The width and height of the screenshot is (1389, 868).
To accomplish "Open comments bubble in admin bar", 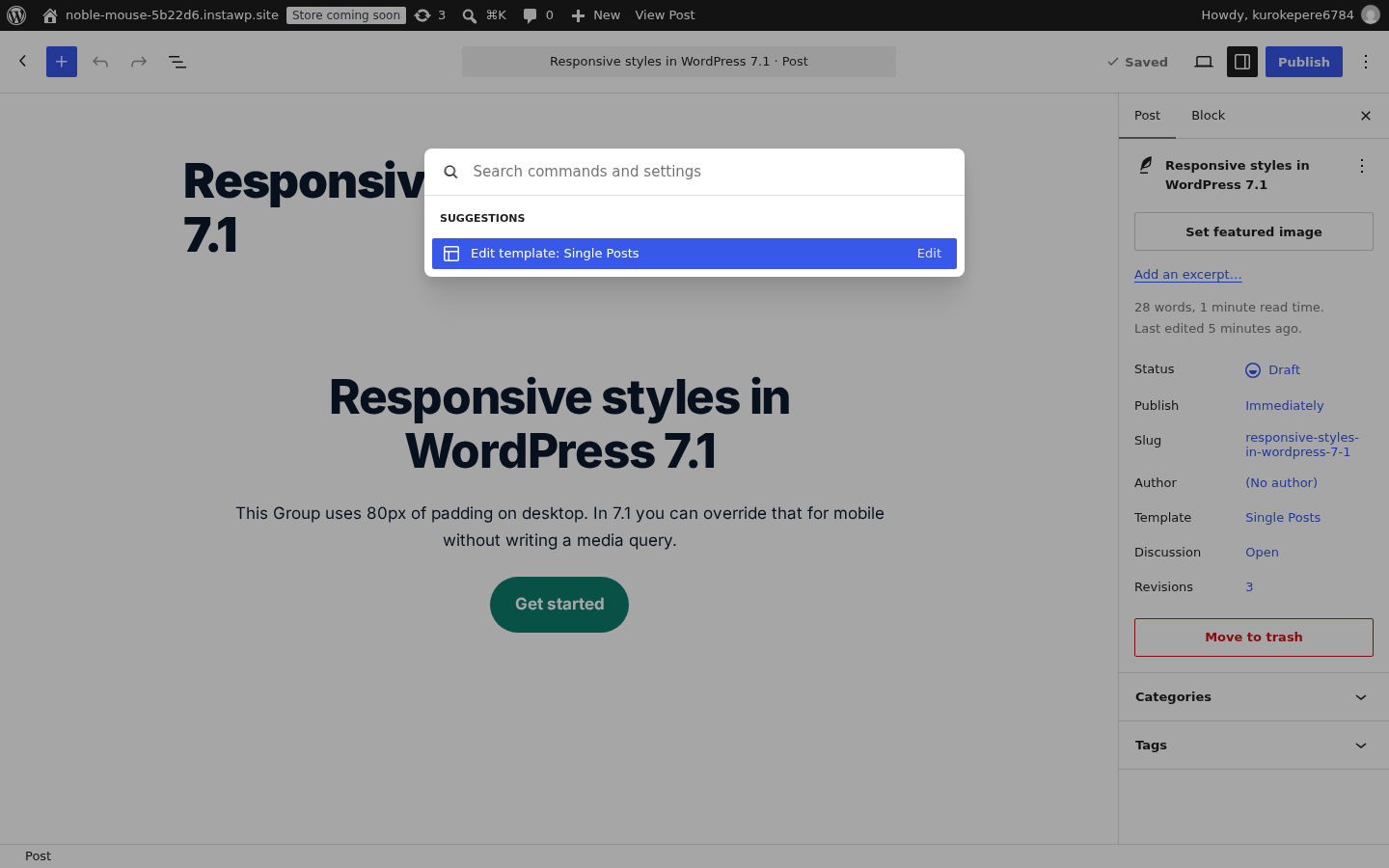I will 538,15.
